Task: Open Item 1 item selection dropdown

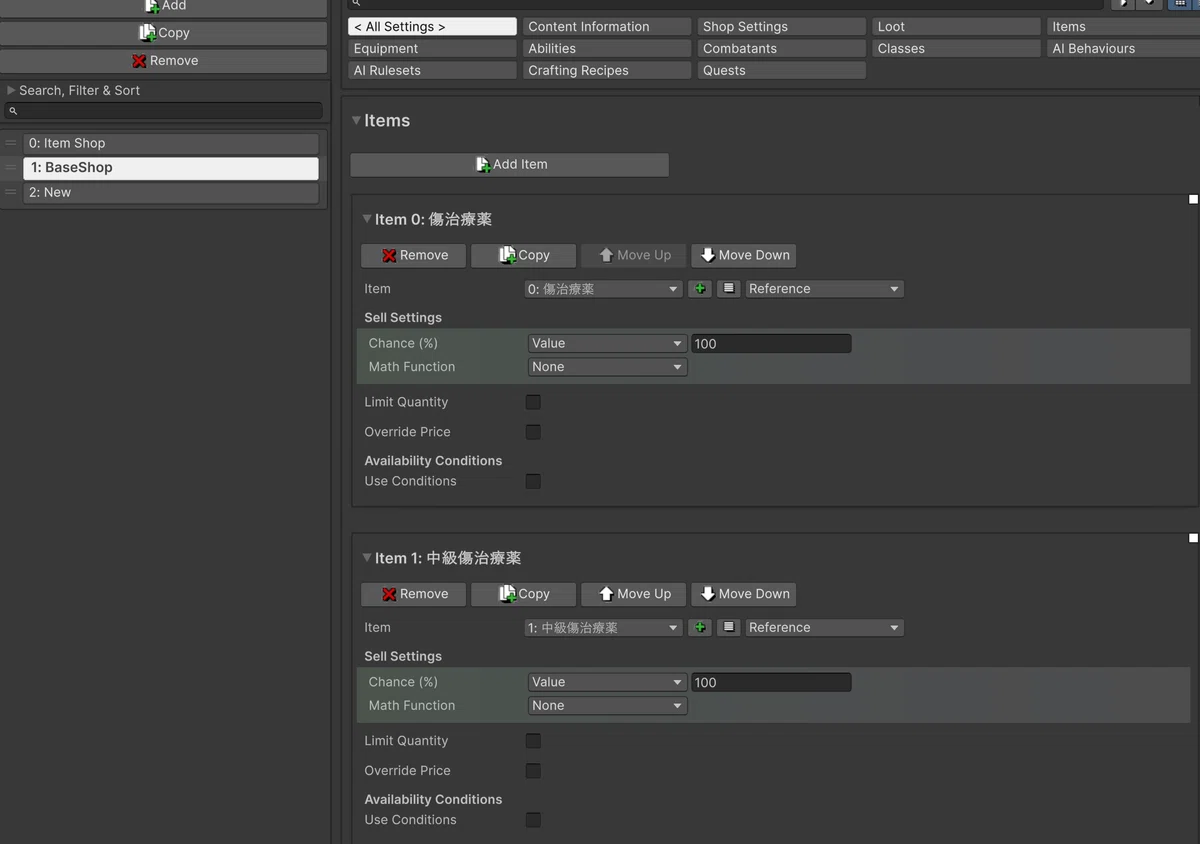Action: [604, 628]
